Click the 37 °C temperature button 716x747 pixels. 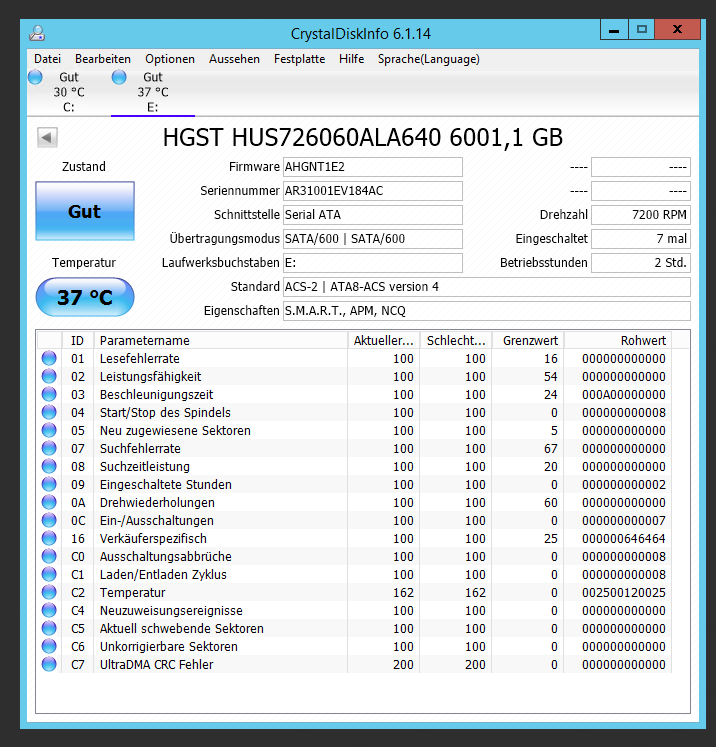85,297
